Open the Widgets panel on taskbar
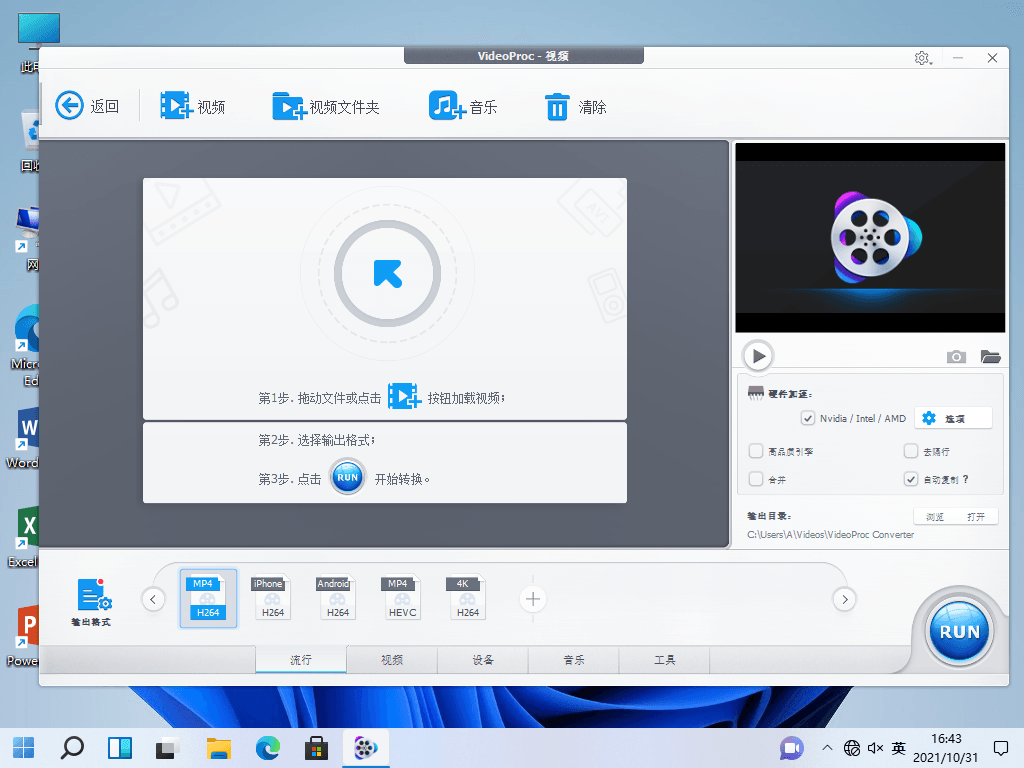 [120, 748]
